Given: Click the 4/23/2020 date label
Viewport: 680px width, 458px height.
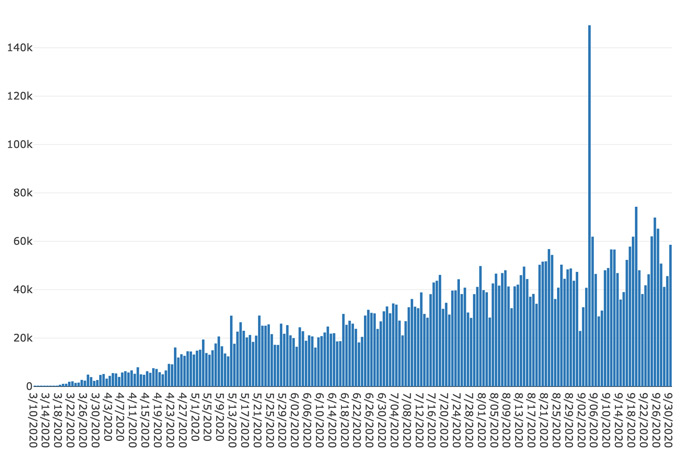Looking at the screenshot, I should pos(170,419).
